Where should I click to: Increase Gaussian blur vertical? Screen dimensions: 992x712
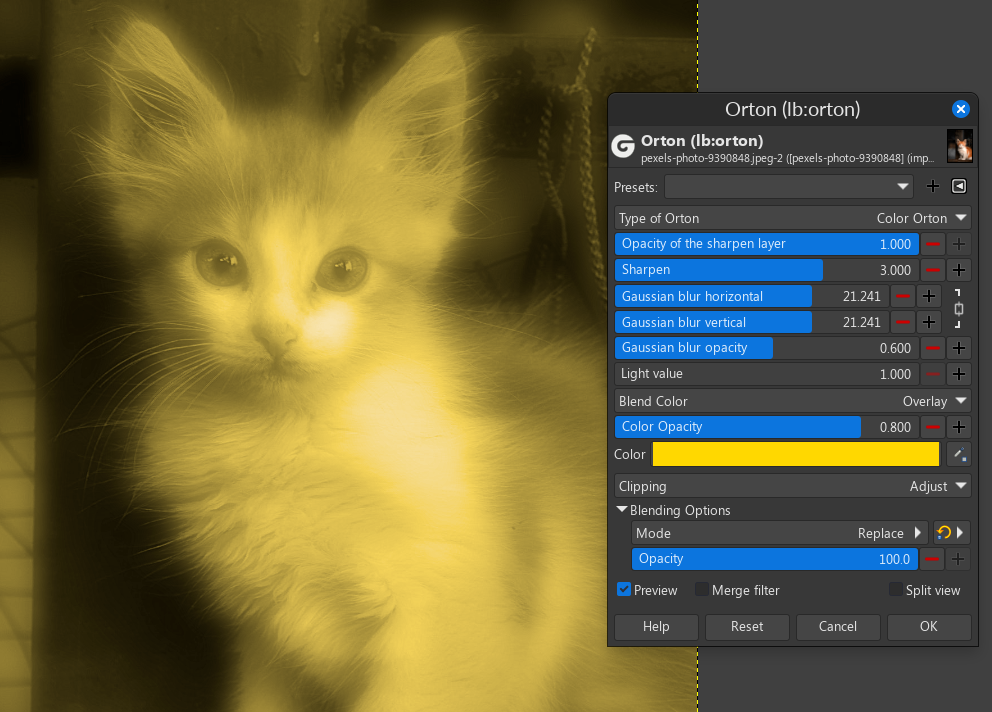[929, 322]
